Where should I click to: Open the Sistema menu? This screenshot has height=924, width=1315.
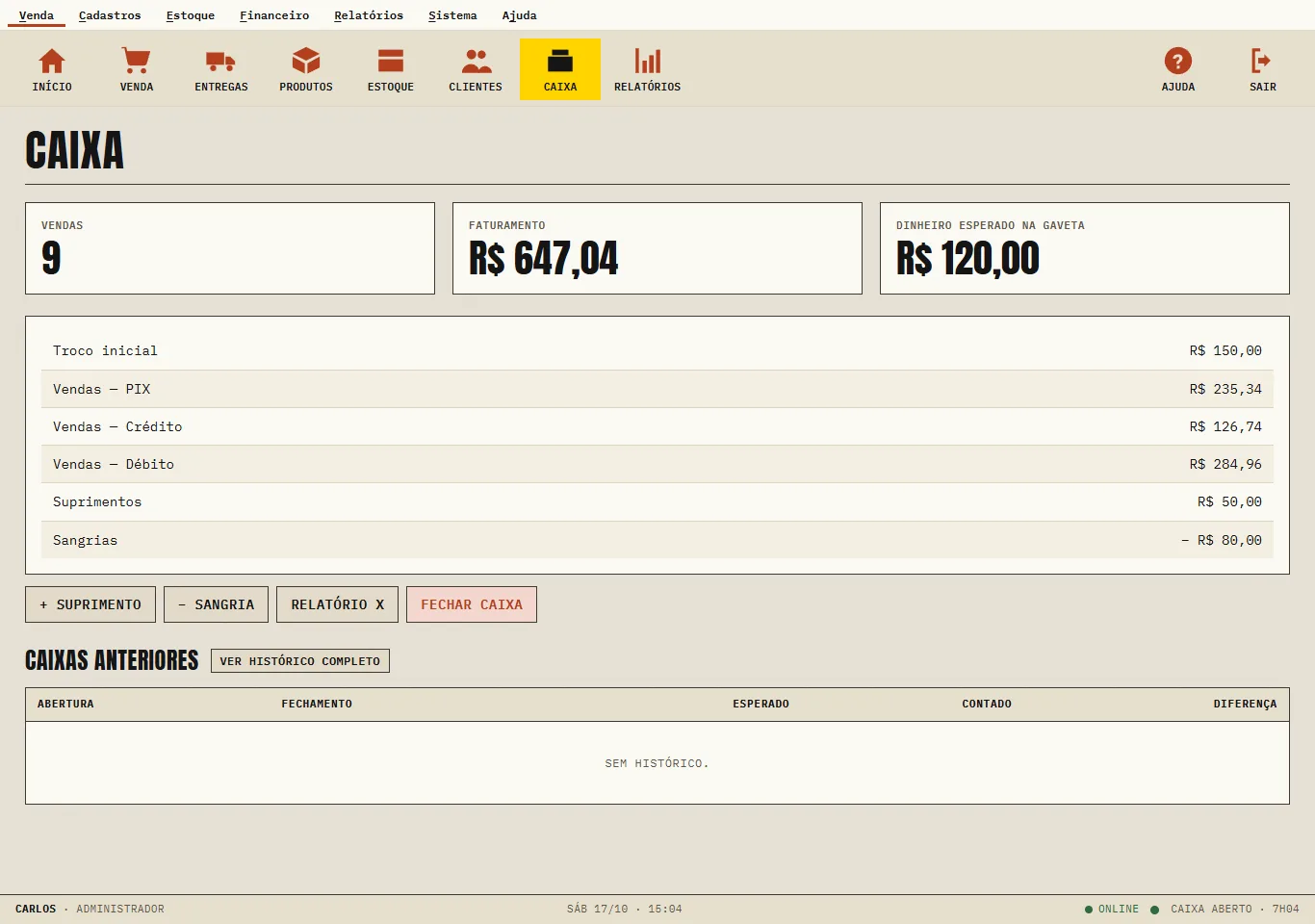click(452, 15)
